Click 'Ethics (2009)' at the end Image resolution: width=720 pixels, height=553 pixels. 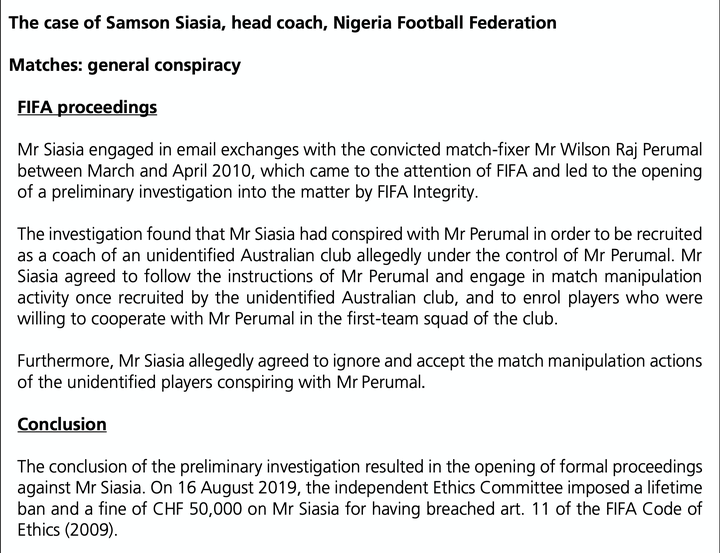point(66,530)
